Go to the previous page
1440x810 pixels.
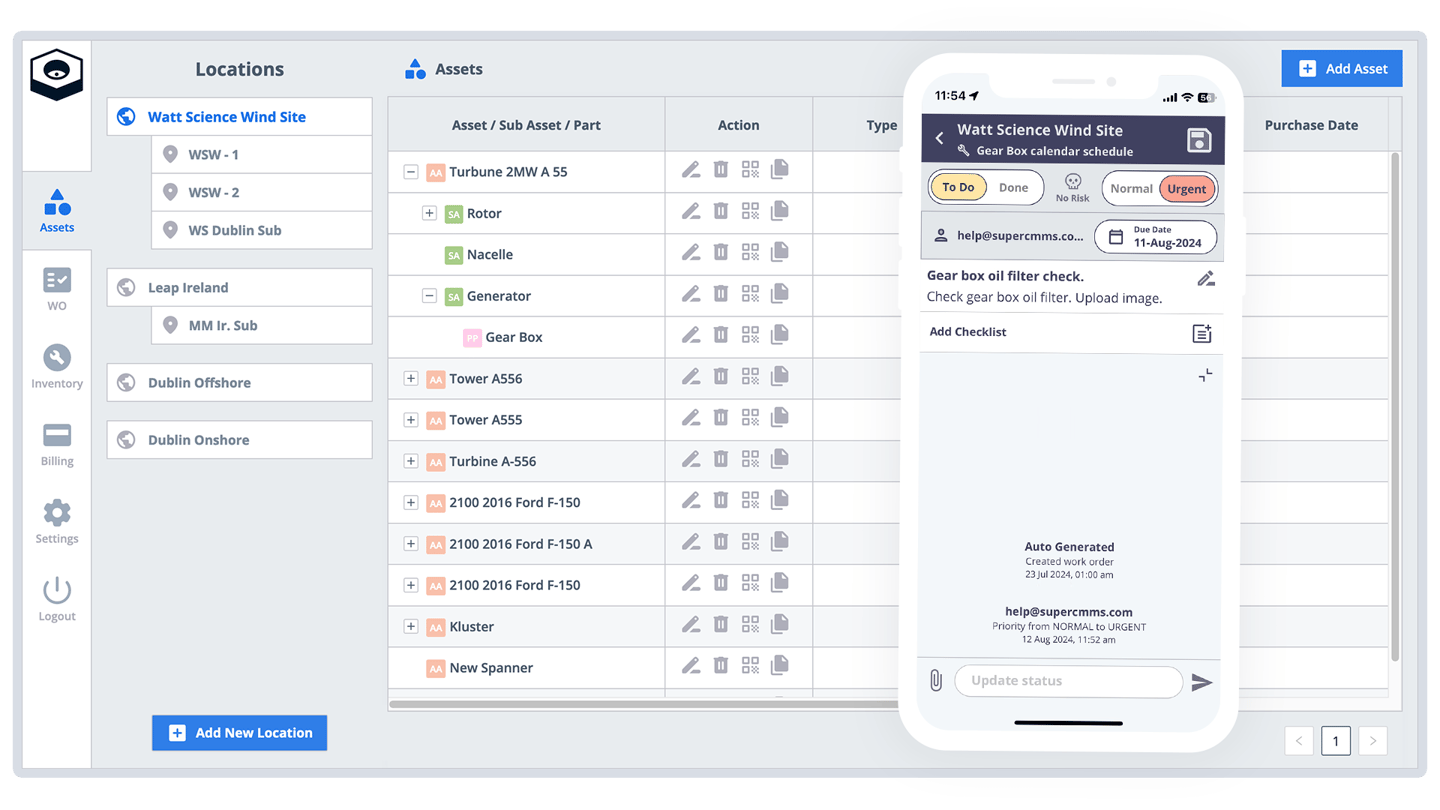1299,741
